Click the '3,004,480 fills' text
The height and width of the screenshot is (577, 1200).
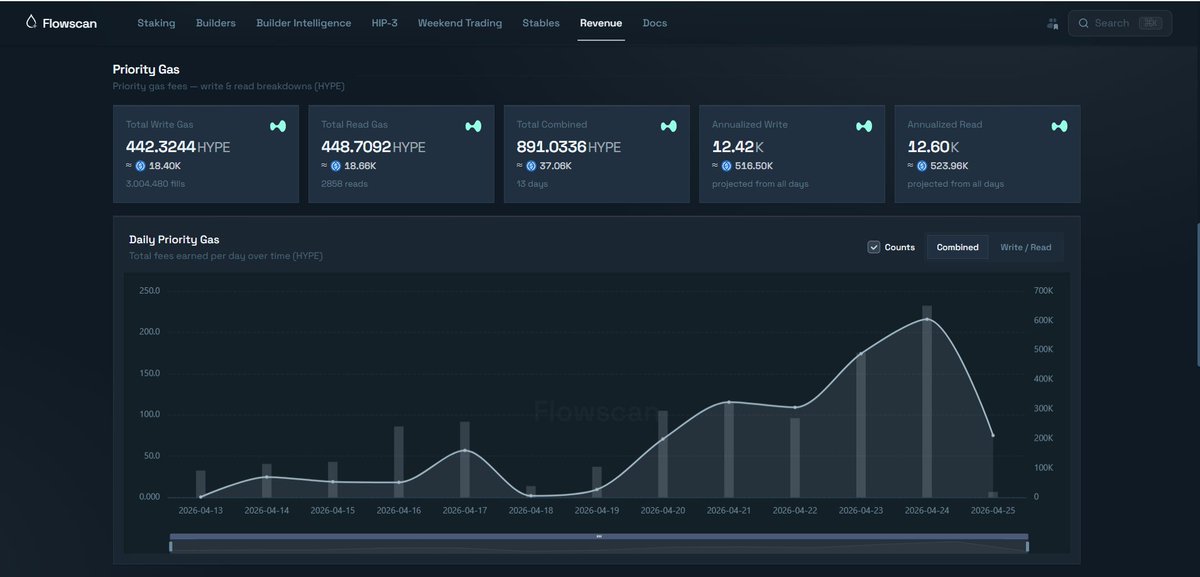(155, 184)
